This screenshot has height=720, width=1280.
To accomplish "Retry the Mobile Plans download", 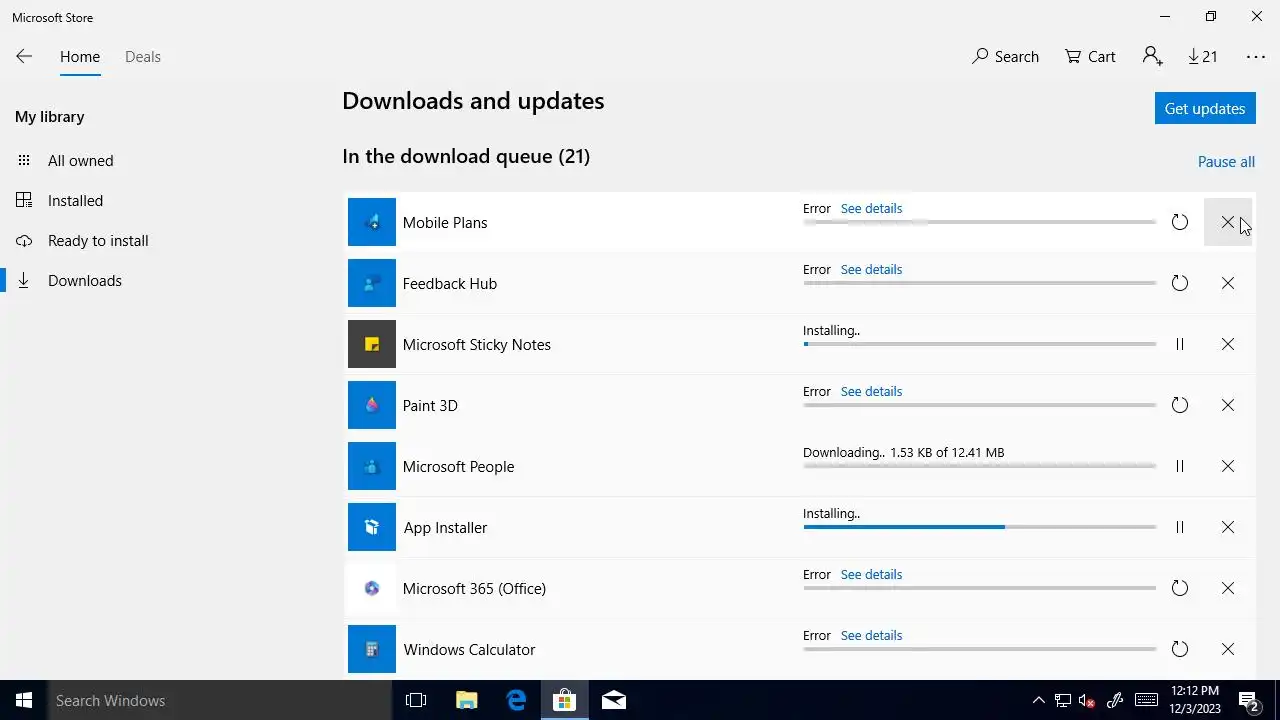I will click(1180, 222).
